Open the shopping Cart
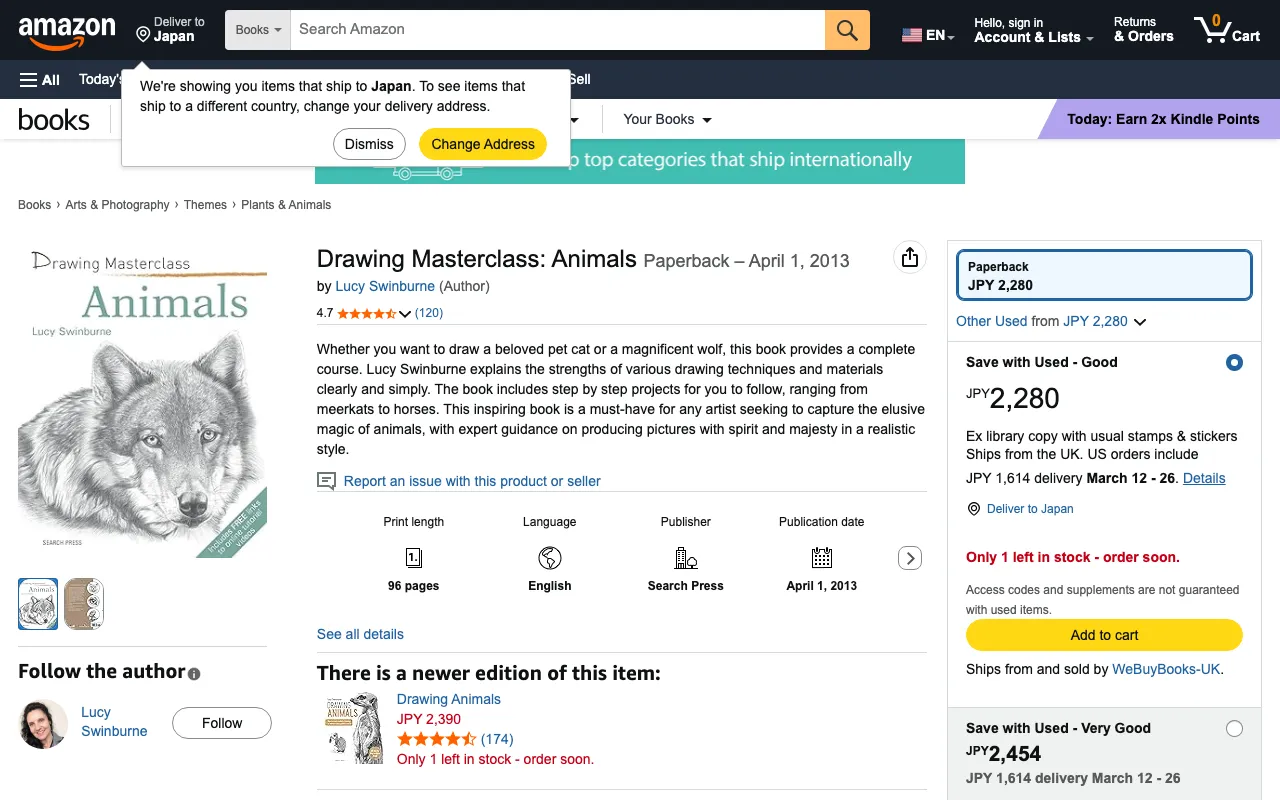Image resolution: width=1280 pixels, height=800 pixels. 1226,30
